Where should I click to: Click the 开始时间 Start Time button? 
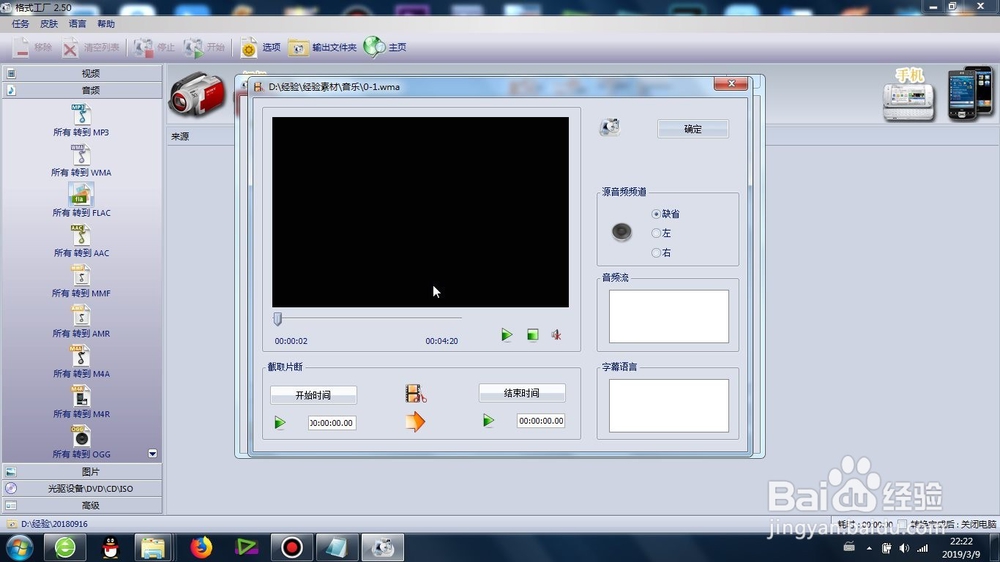(313, 395)
